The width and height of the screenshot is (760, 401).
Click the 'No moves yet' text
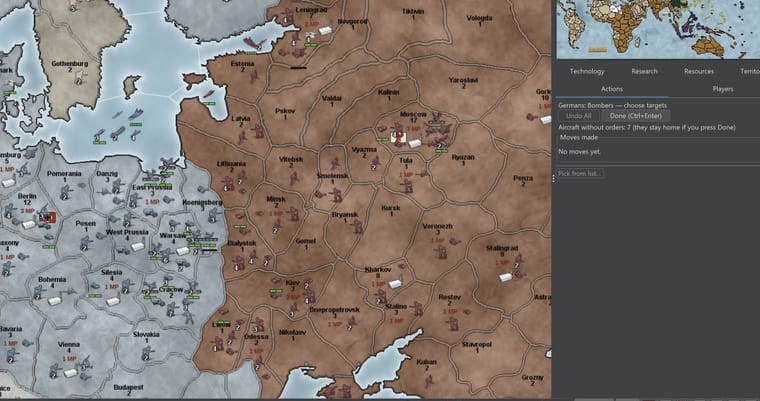point(579,152)
